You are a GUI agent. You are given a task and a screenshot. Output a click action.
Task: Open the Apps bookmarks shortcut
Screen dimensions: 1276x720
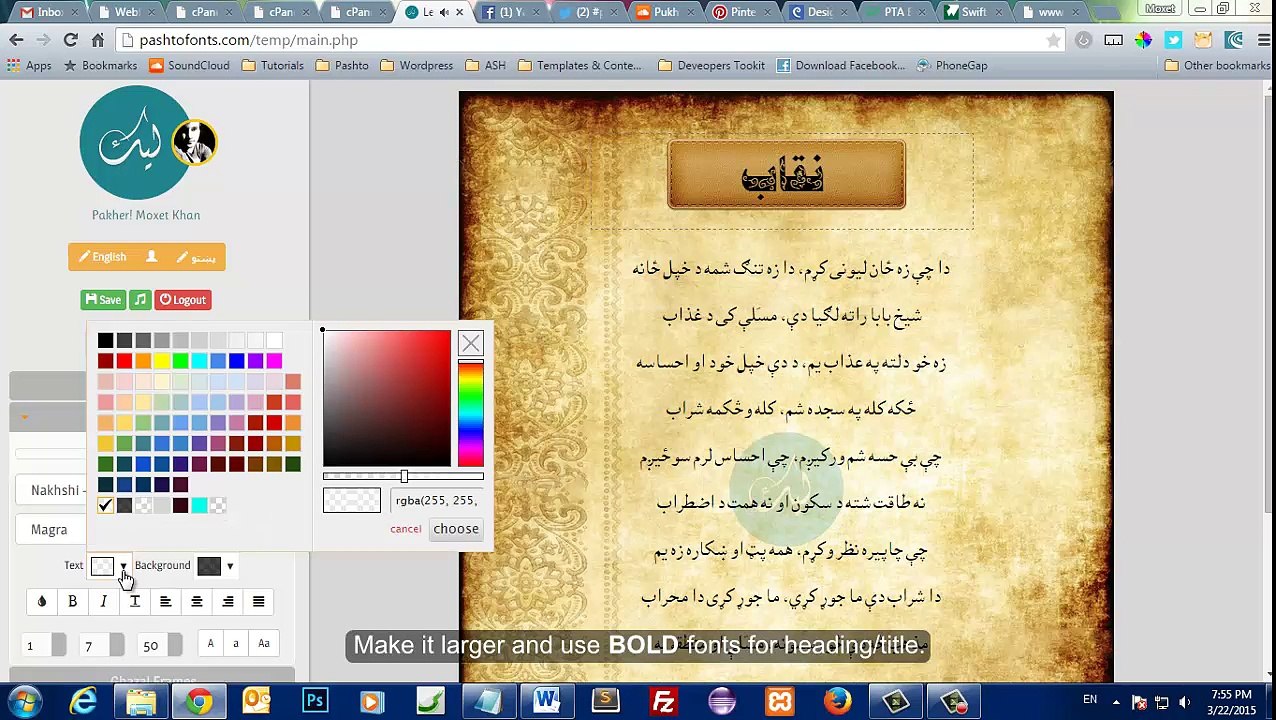pos(29,65)
